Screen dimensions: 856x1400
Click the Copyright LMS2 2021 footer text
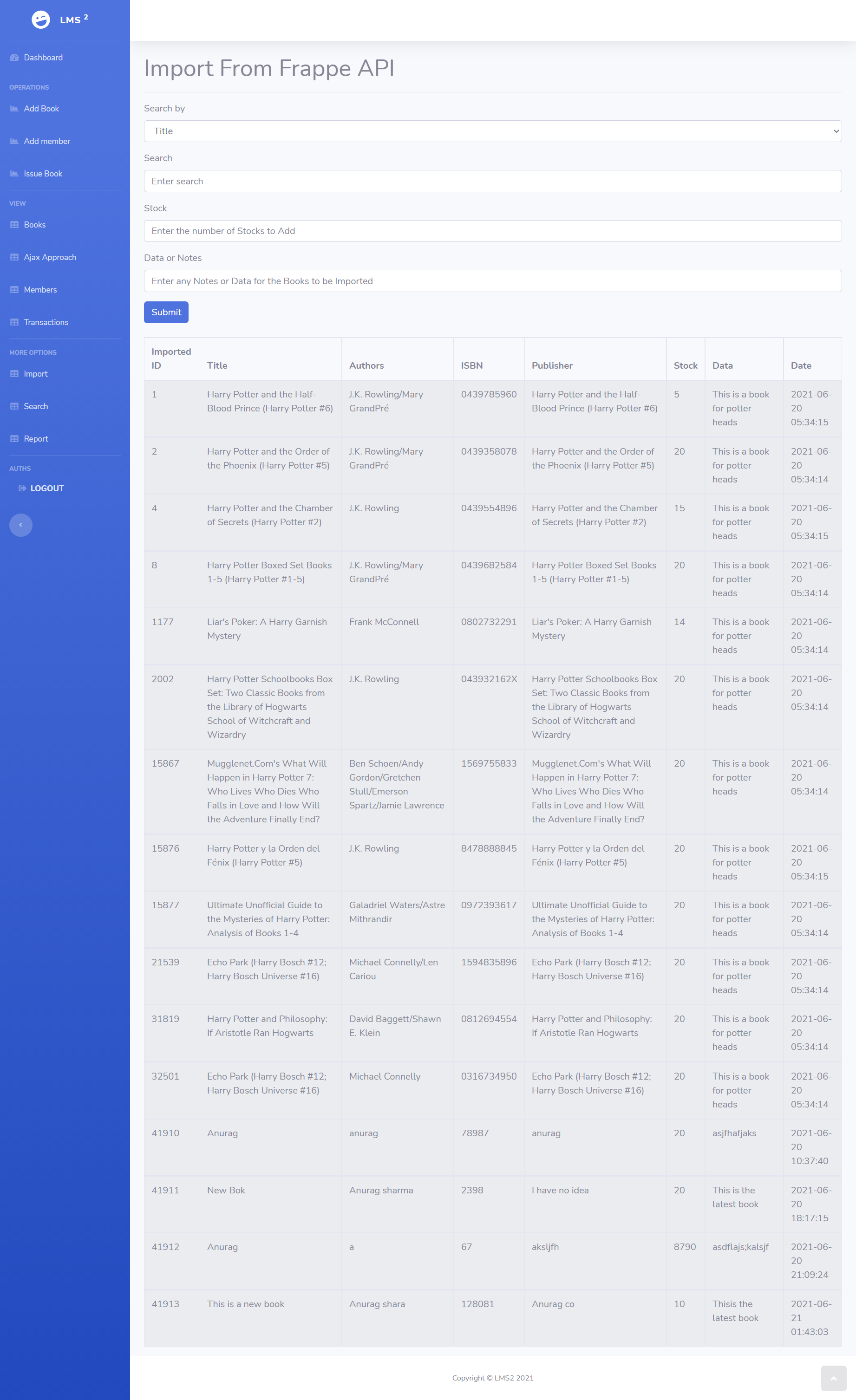coord(492,1378)
